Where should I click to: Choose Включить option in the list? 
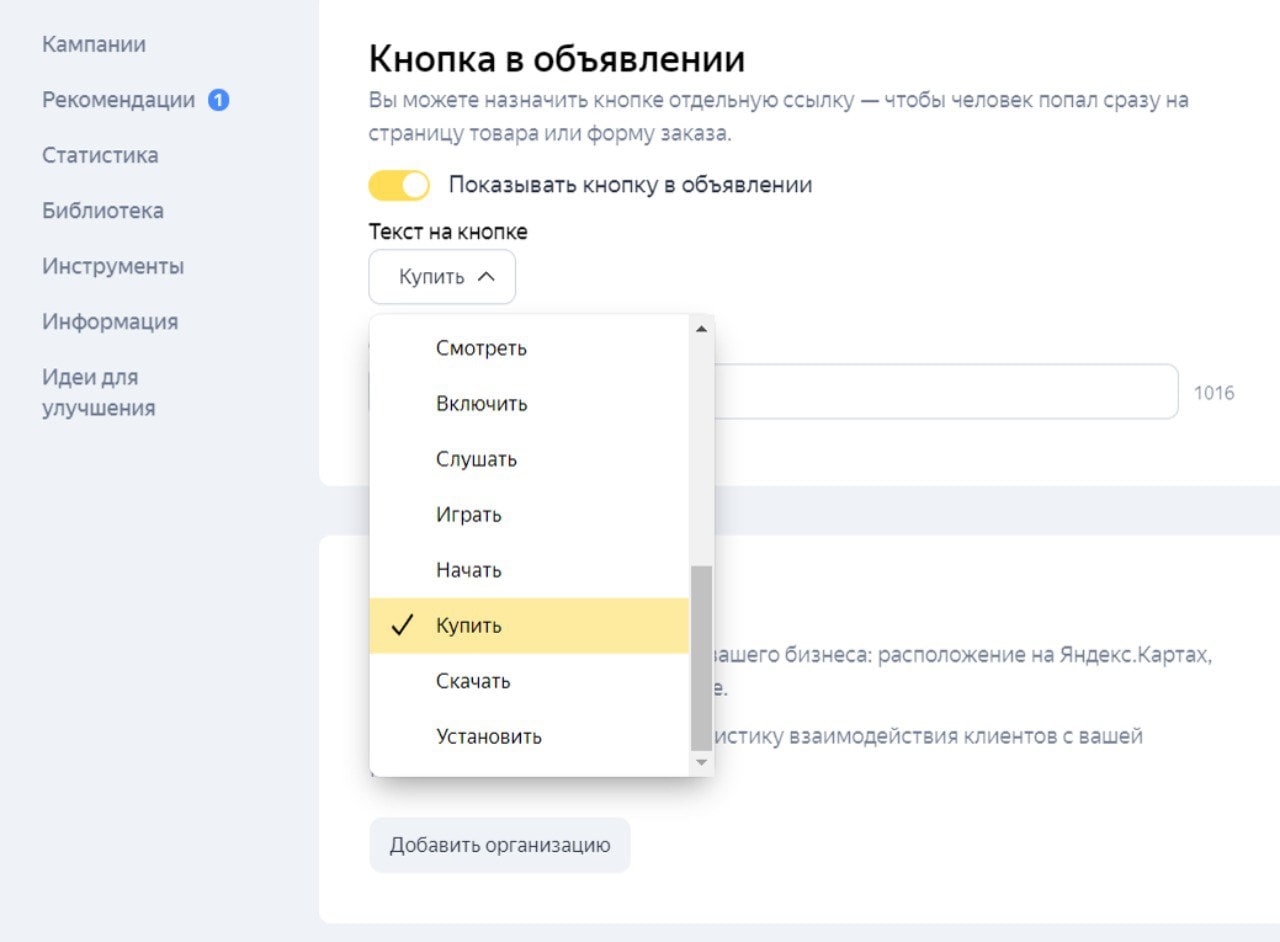[x=481, y=404]
